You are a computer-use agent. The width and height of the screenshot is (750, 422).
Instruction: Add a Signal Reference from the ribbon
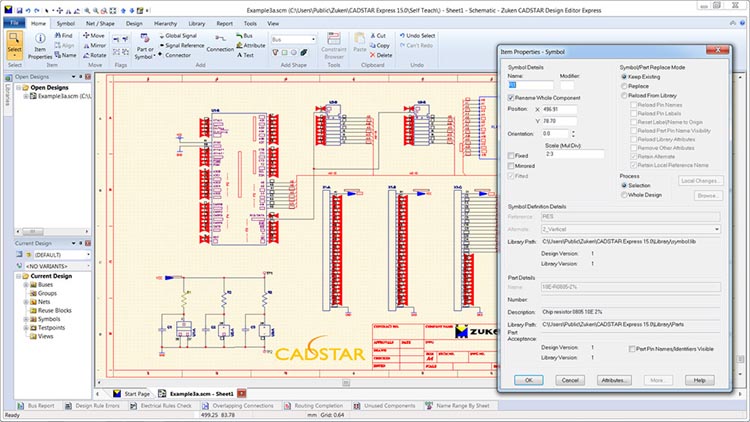(x=181, y=45)
